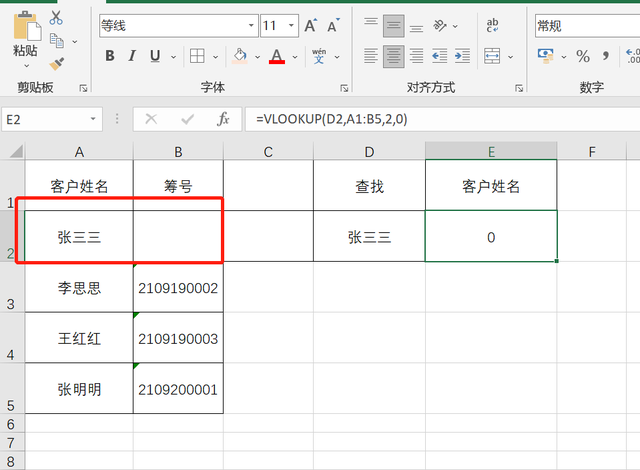Click the Paste clipboard icon
Screen dimensions: 640x470
tap(27, 27)
